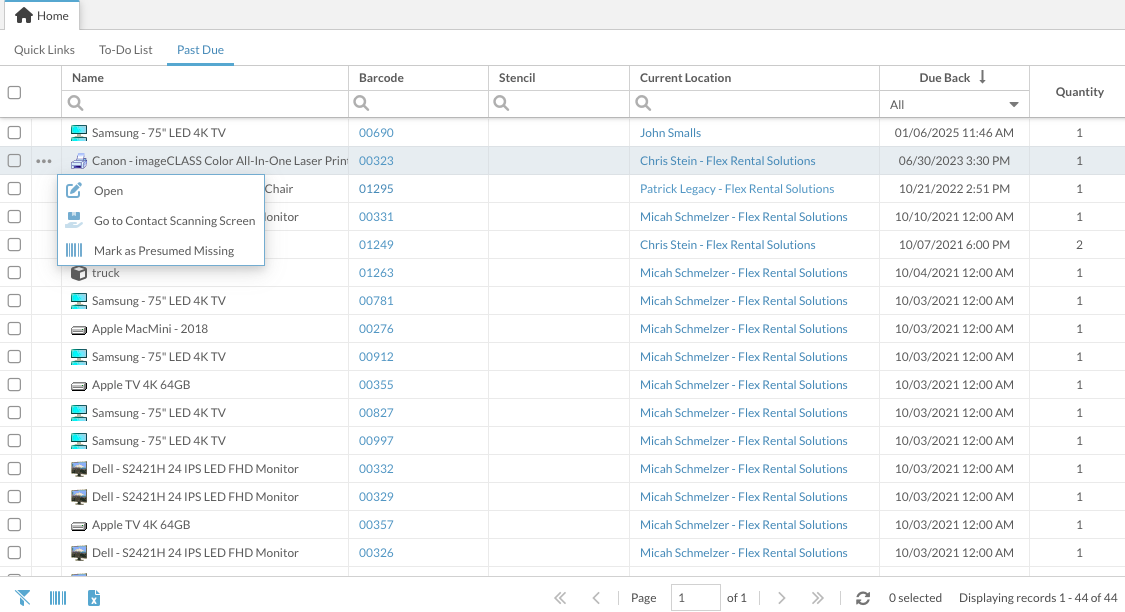Click Apple TV icon on barcode 00355 row
The height and width of the screenshot is (612, 1125).
point(79,385)
